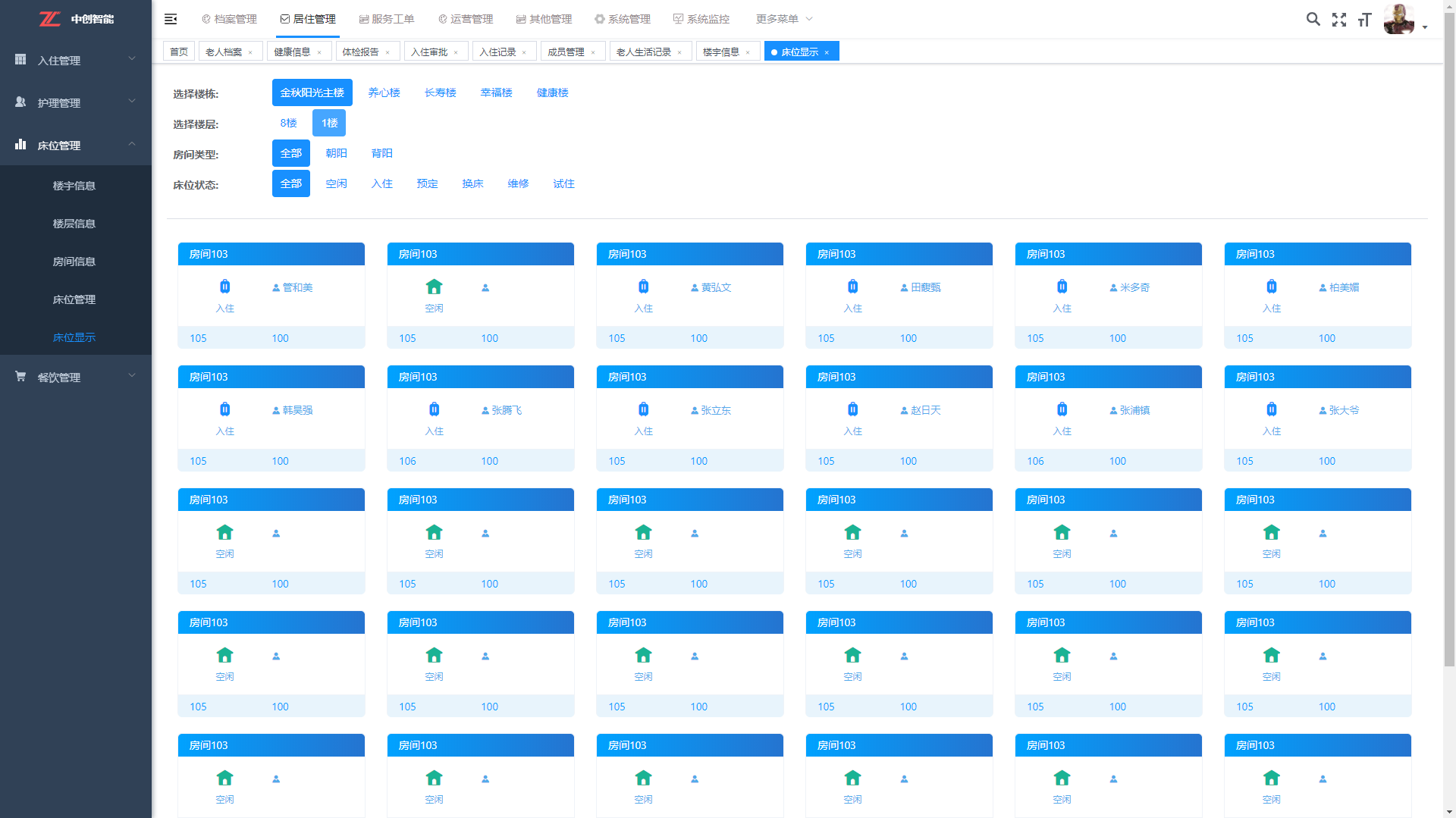
Task: Click the user avatar in the top right
Action: point(1398,20)
